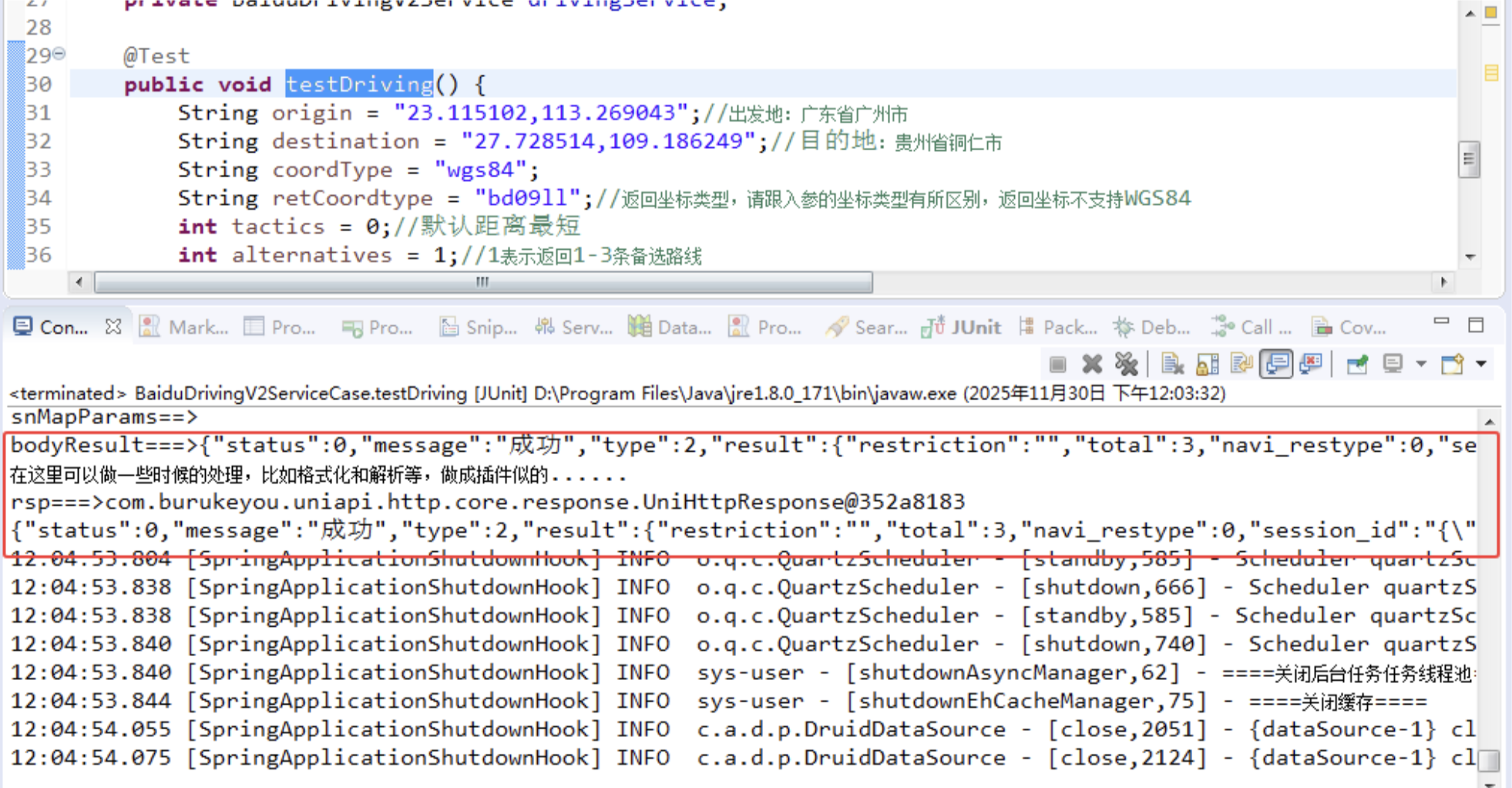Click the snMapParams==> console line

pyautogui.click(x=105, y=417)
